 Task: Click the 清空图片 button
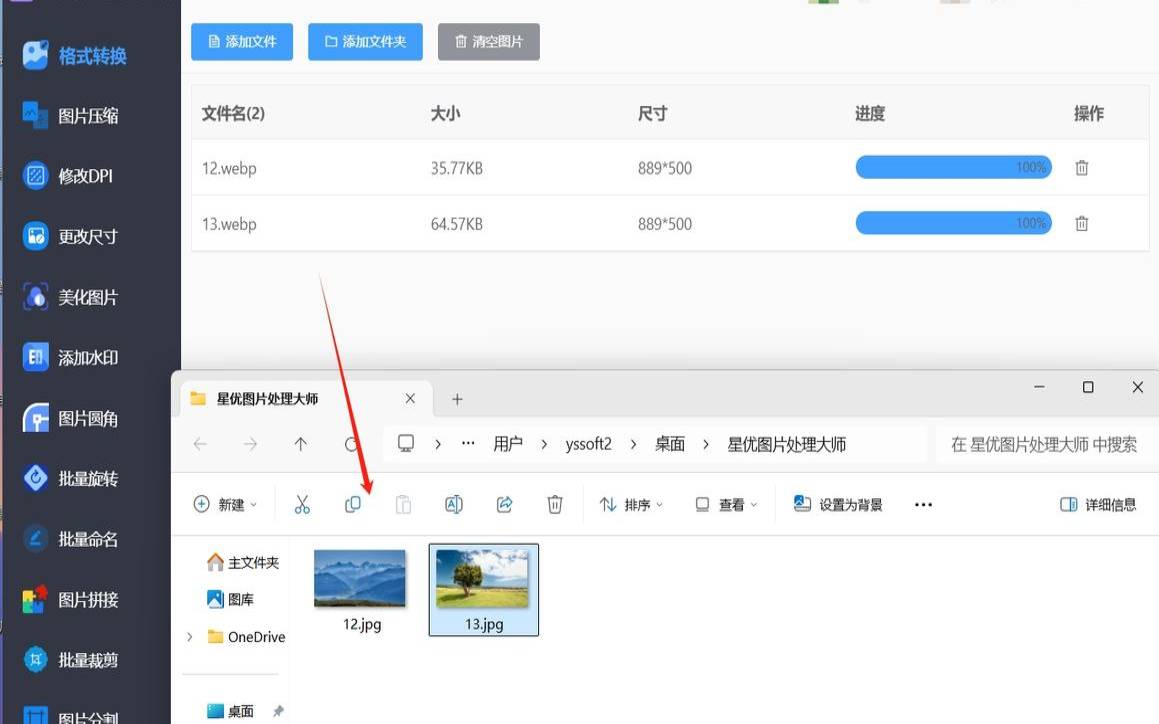[x=488, y=42]
